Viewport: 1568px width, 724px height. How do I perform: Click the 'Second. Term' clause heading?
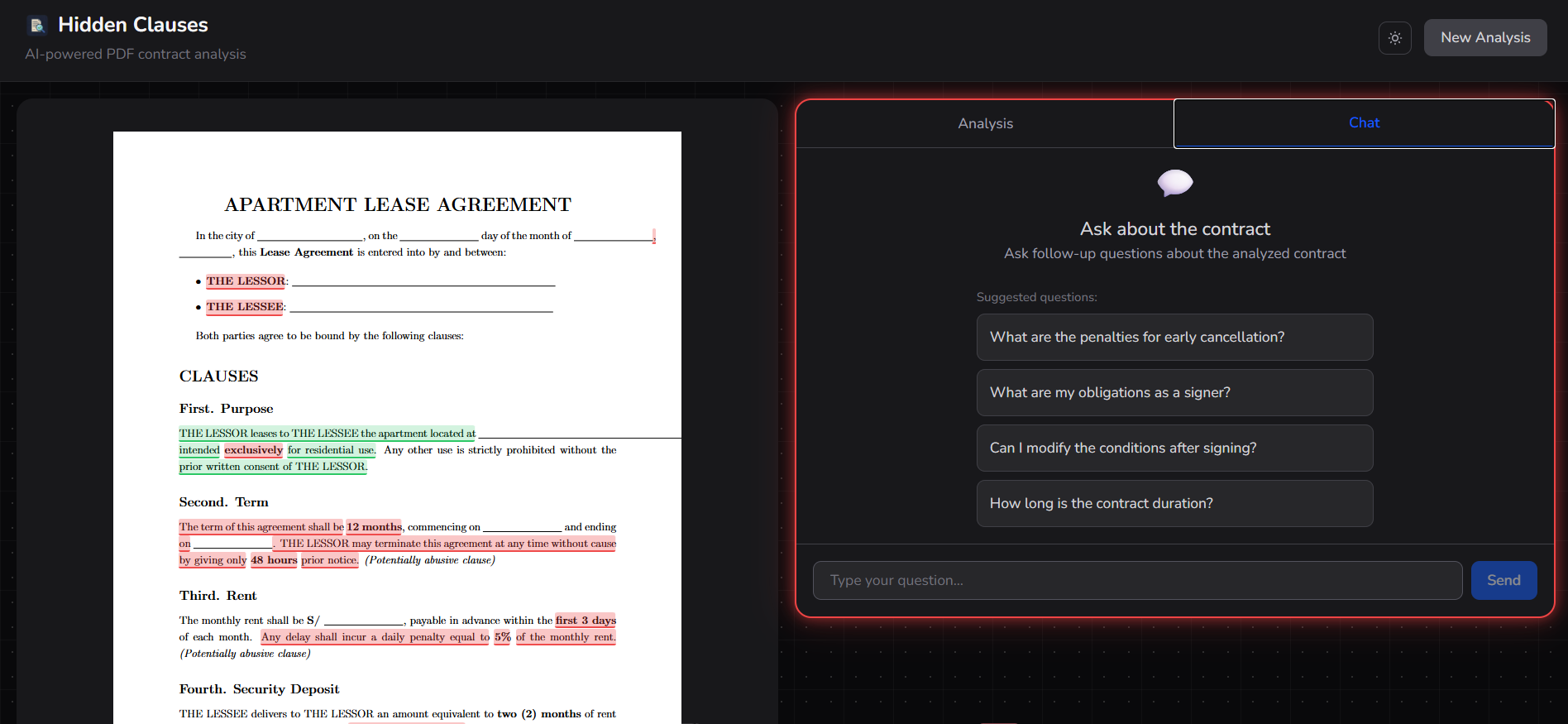tap(223, 502)
